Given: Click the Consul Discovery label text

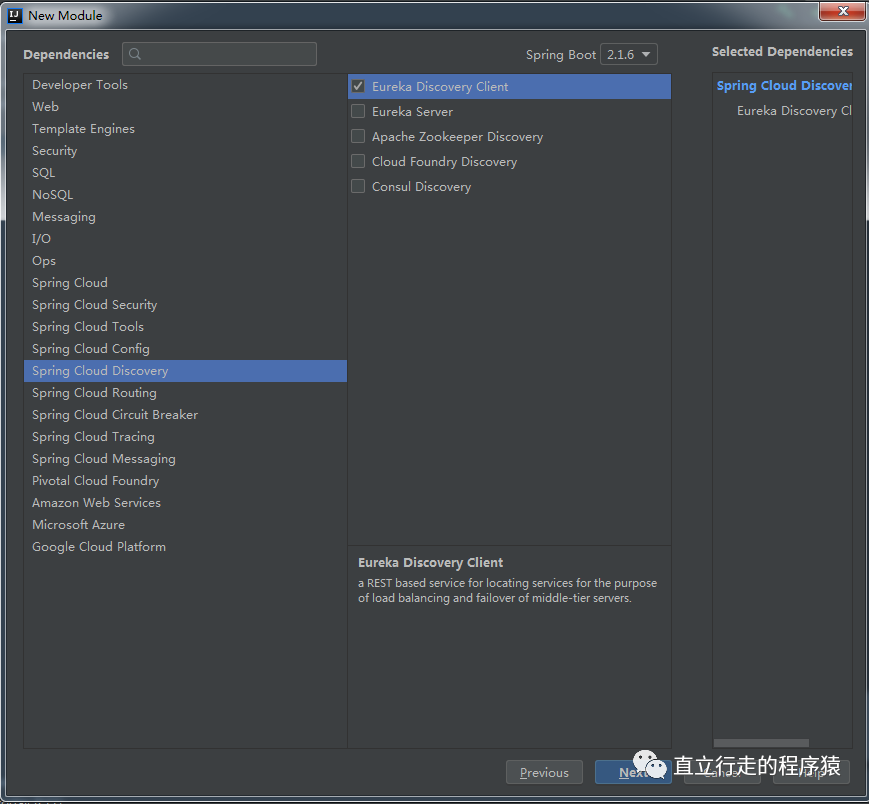Looking at the screenshot, I should pos(421,187).
